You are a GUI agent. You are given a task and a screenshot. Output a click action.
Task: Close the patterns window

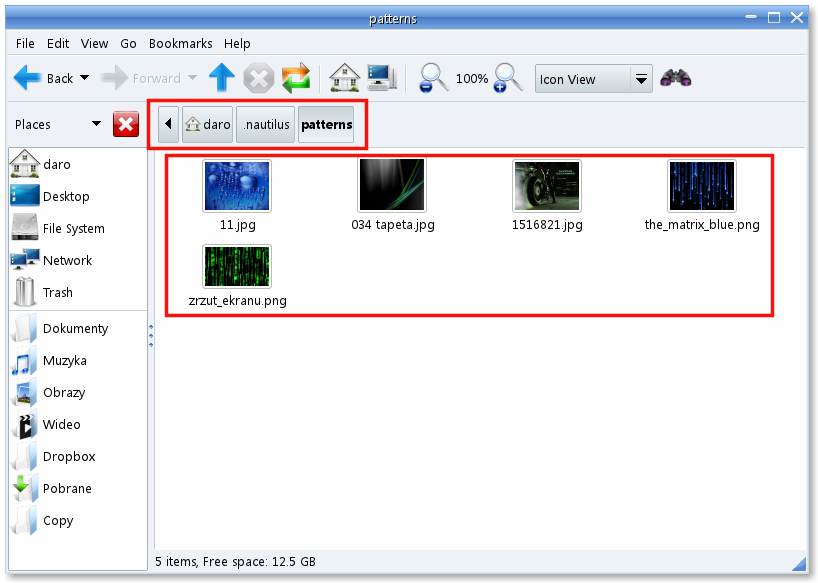(x=797, y=17)
